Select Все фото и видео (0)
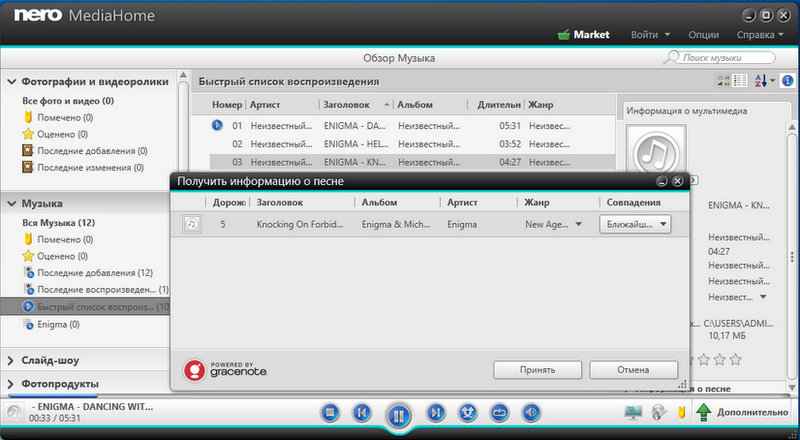Screen dimensions: 800x440 coord(68,101)
